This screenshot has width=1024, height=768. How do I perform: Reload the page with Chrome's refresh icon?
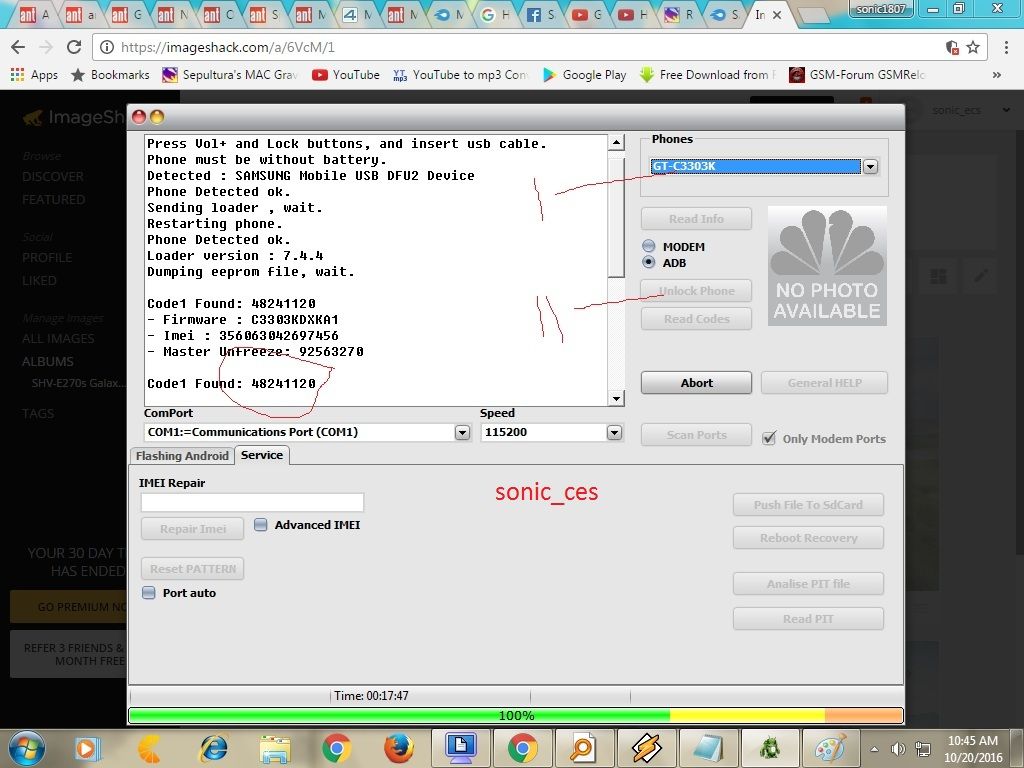(73, 47)
